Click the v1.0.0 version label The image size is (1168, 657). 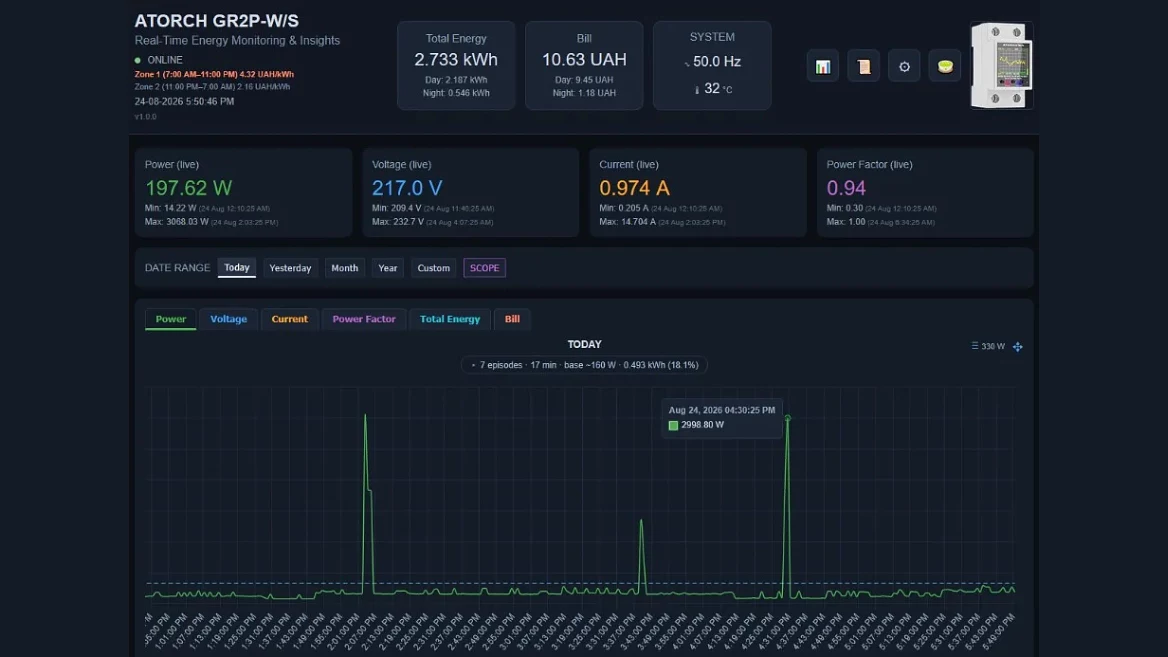click(x=145, y=117)
